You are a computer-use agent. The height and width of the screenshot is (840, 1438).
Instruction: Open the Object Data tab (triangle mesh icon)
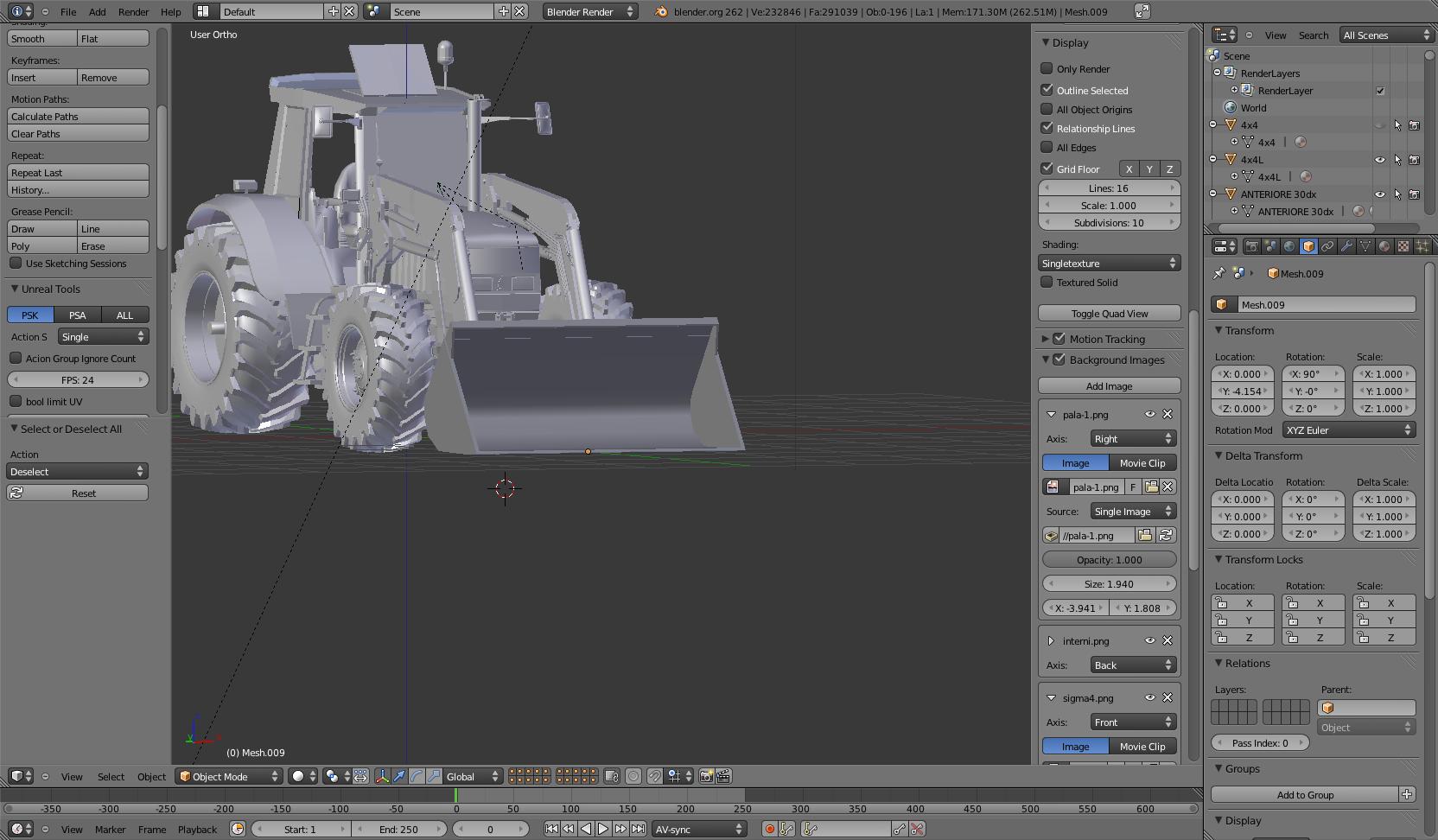point(1365,246)
